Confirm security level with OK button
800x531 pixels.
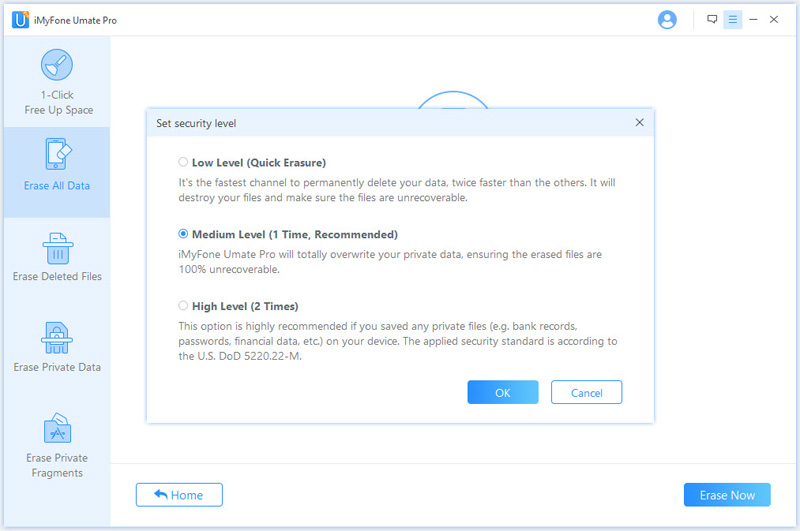(x=503, y=392)
